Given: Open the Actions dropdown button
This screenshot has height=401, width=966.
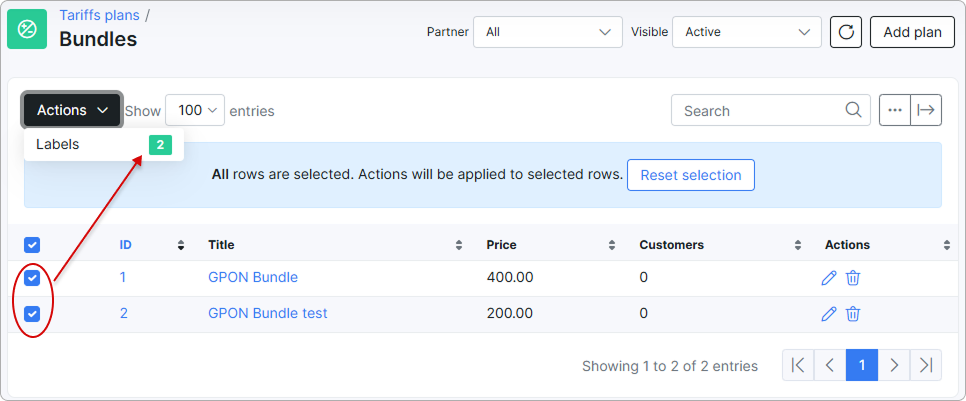Looking at the screenshot, I should coord(73,110).
